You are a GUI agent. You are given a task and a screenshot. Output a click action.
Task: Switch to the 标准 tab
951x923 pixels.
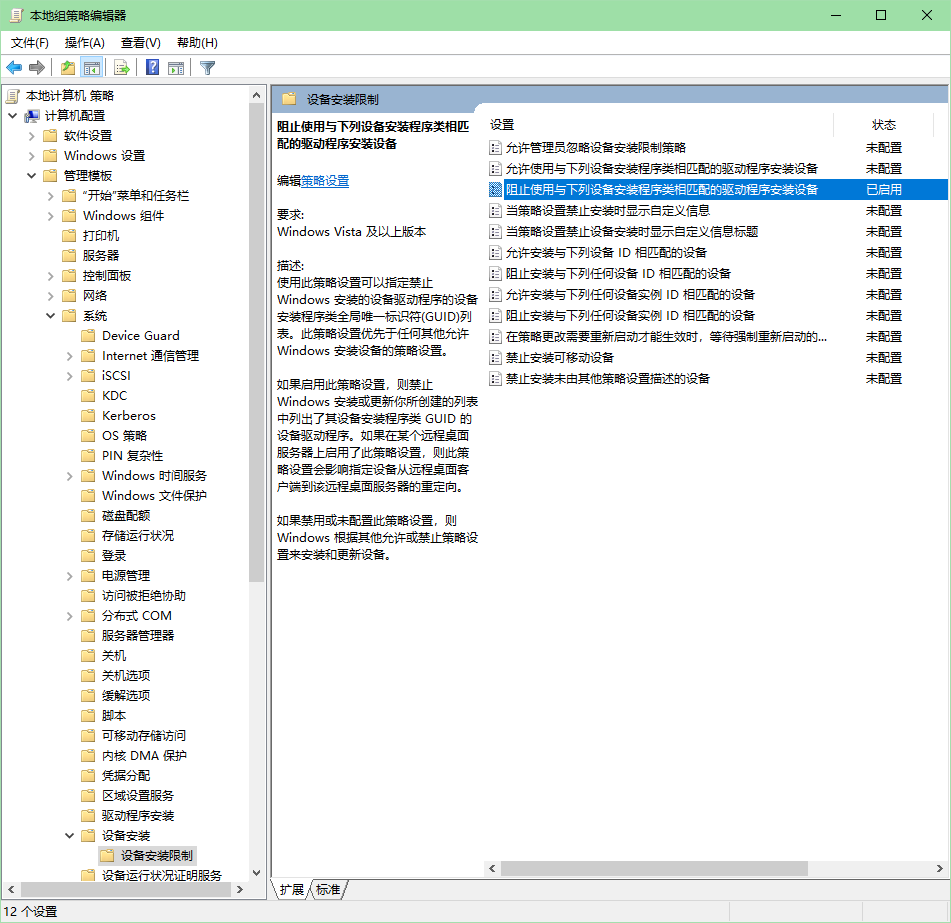pos(328,890)
